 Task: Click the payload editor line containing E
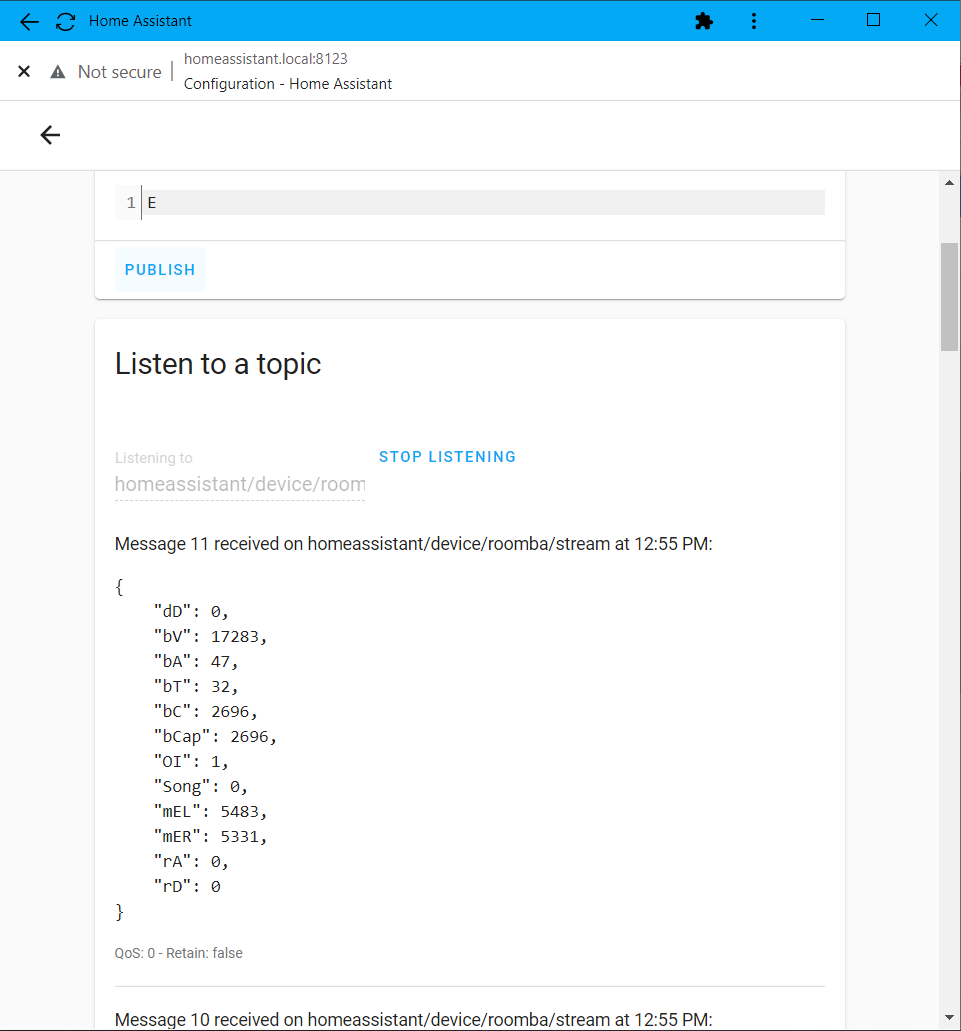(x=483, y=203)
